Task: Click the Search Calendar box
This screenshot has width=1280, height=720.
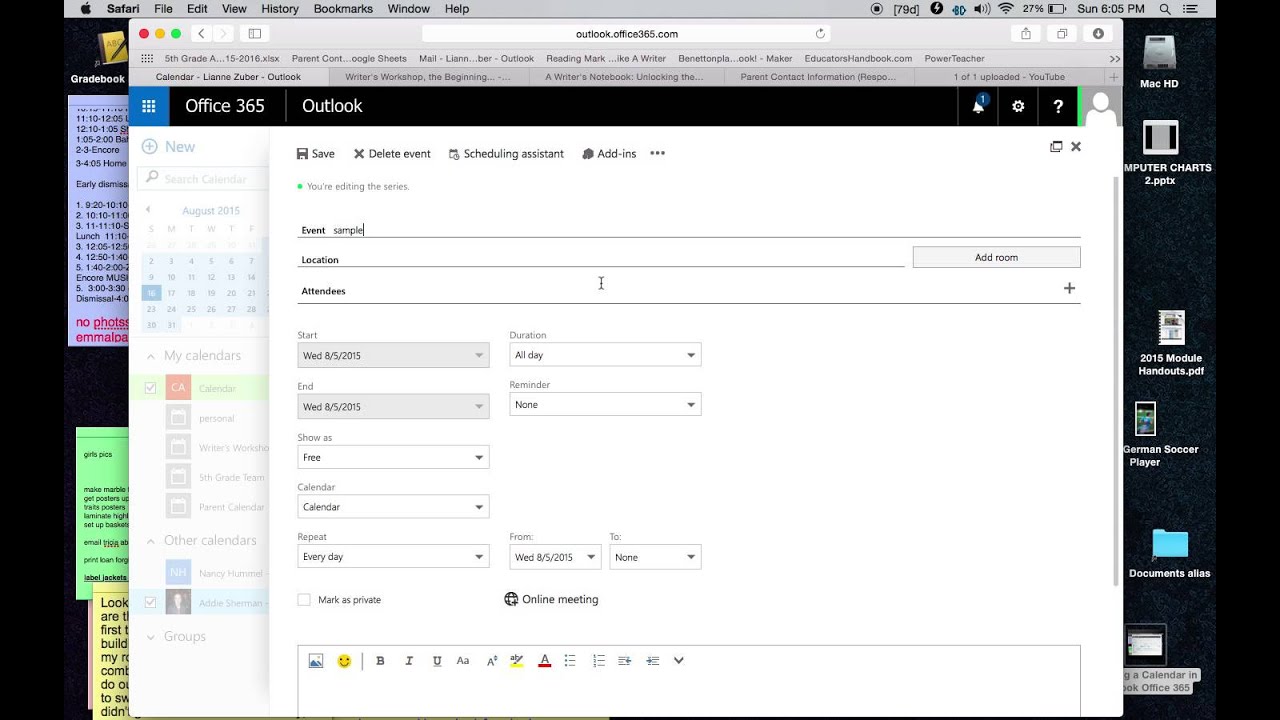Action: (x=203, y=178)
